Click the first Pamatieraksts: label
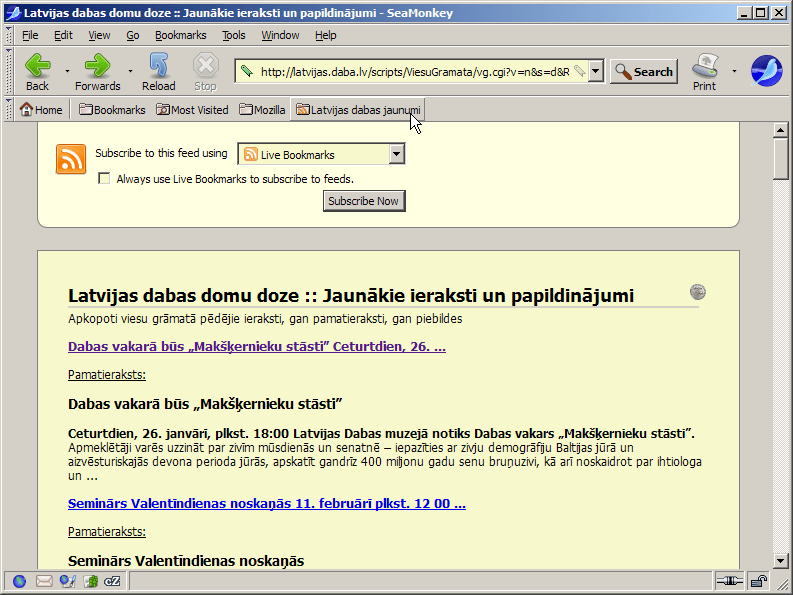Screen dimensions: 793x595 pos(107,375)
